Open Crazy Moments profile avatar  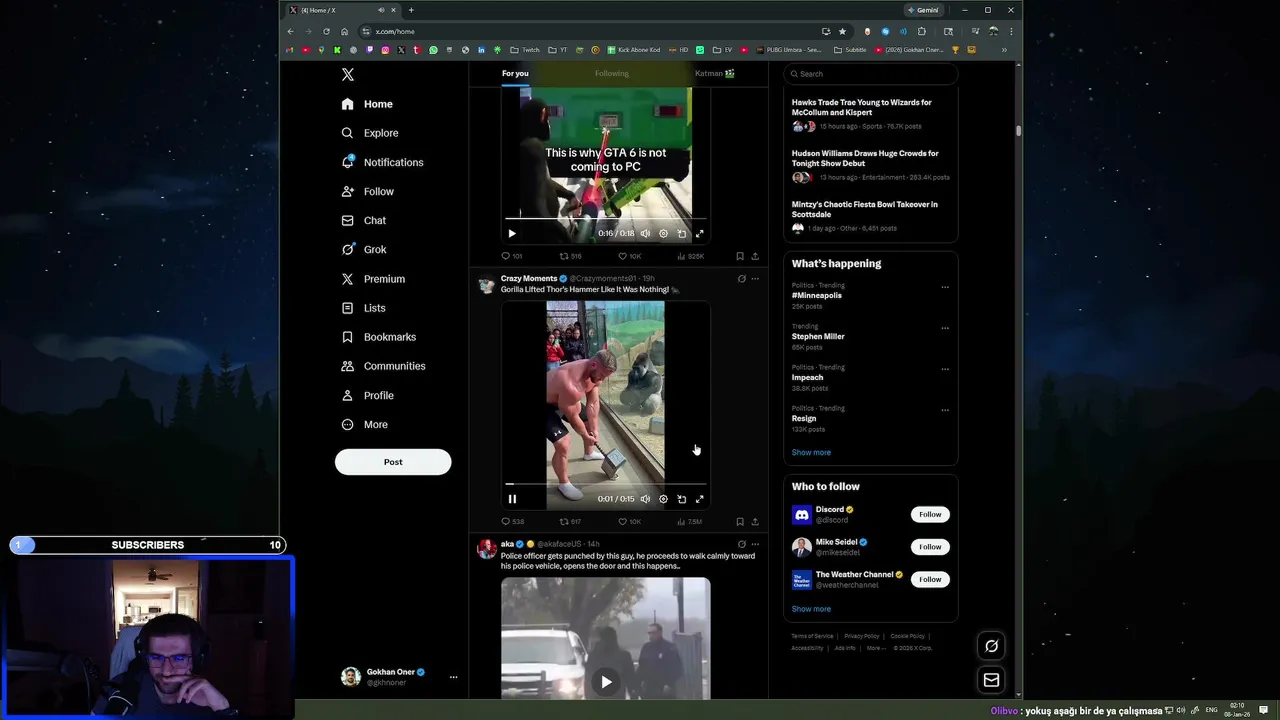coord(487,285)
